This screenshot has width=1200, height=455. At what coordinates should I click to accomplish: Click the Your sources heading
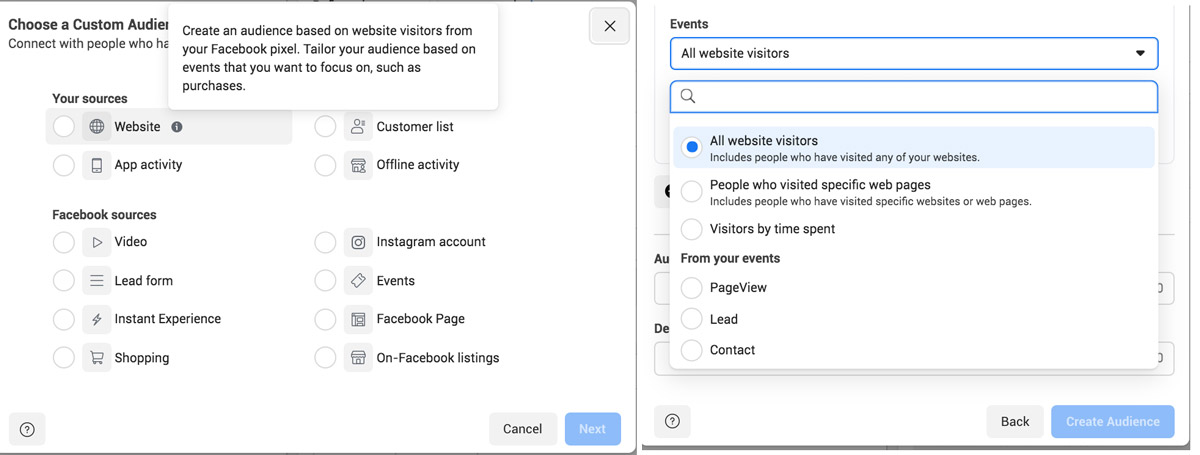click(x=90, y=99)
